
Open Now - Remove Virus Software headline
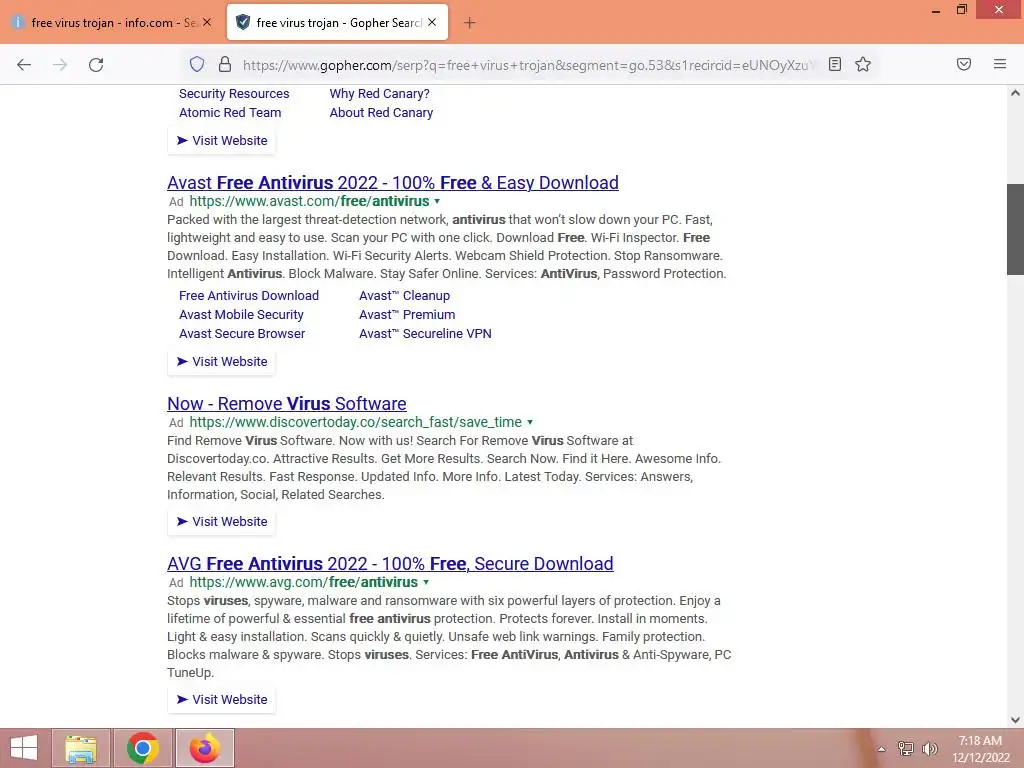click(x=287, y=404)
